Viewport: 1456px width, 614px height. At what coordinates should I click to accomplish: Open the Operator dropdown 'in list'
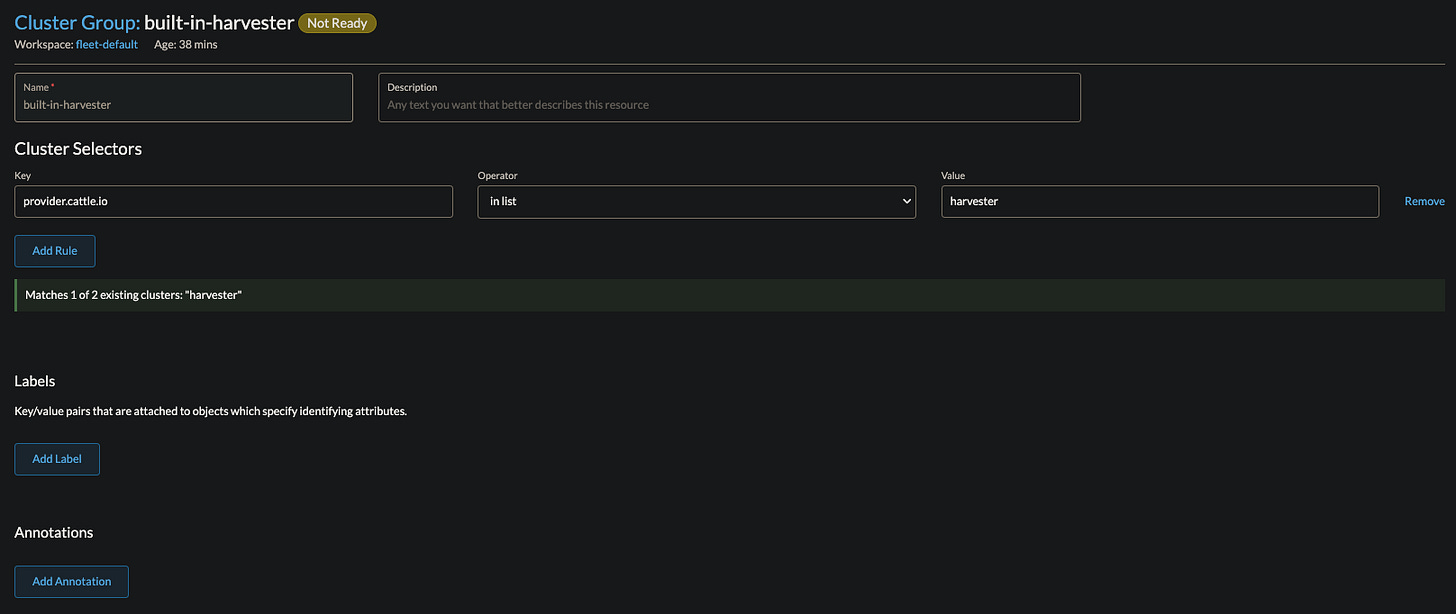697,201
